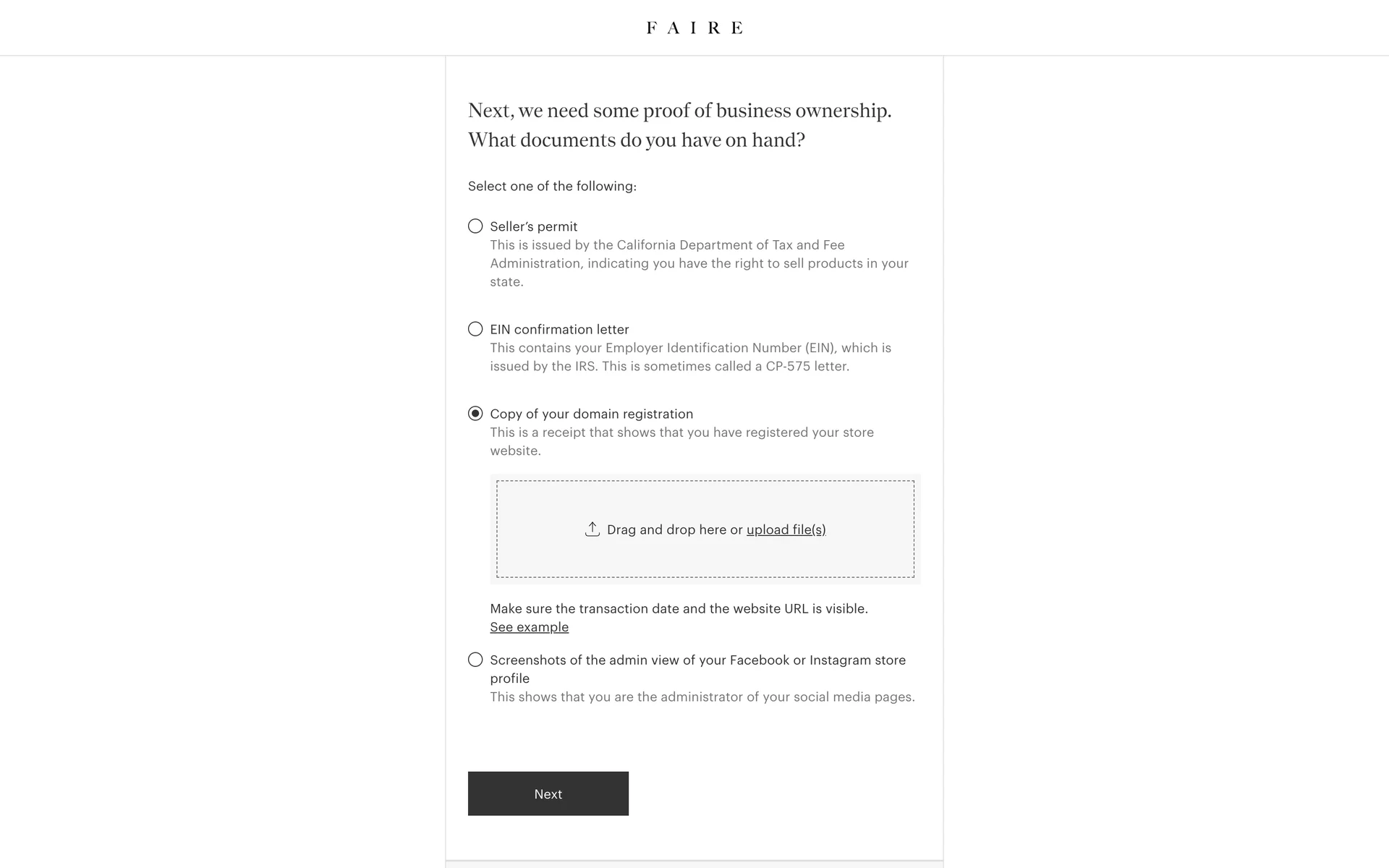The height and width of the screenshot is (868, 1389).
Task: Select the Seller's permit radio button
Action: (x=475, y=226)
